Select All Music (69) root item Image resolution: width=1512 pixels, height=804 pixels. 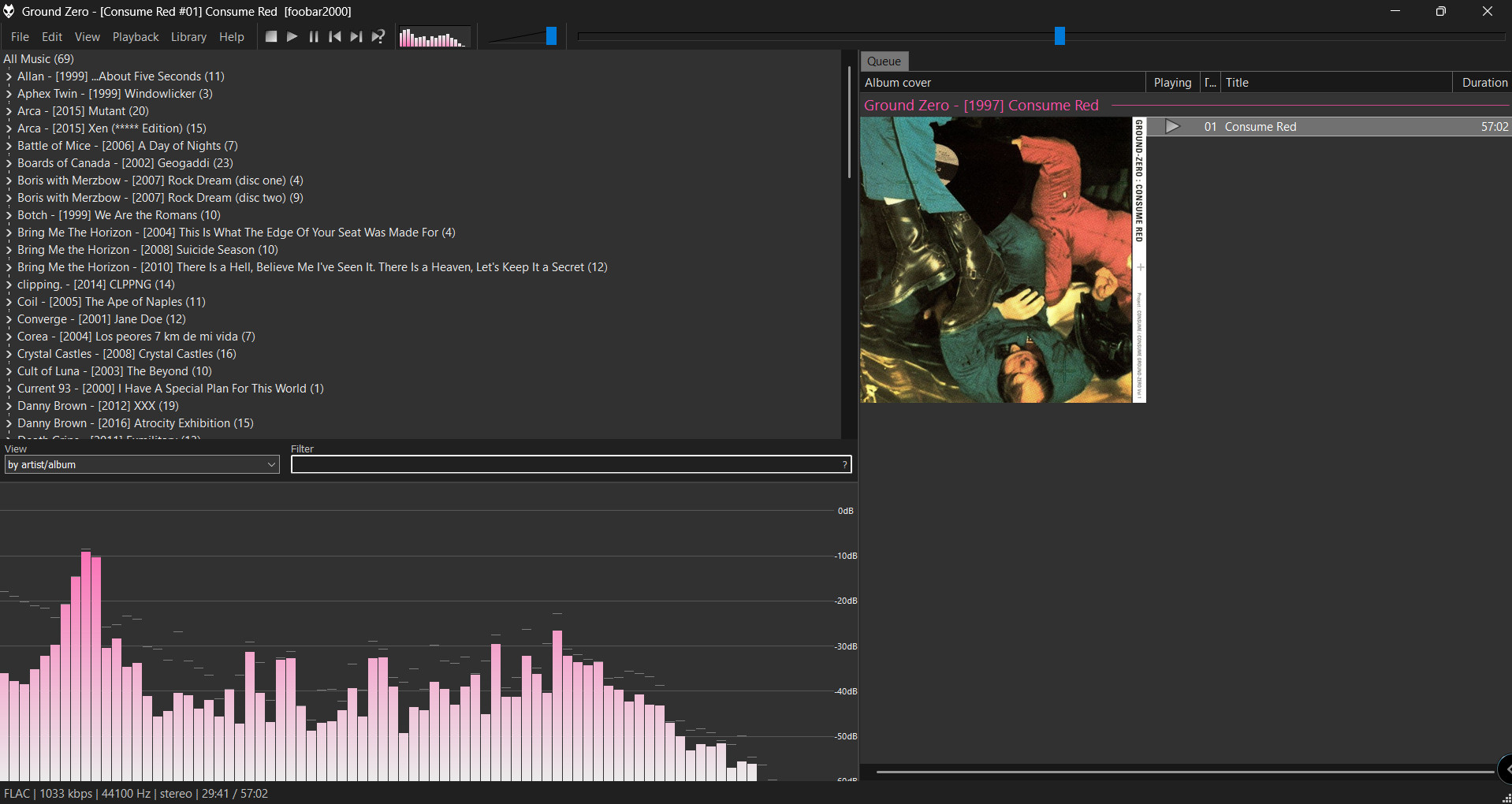click(x=39, y=59)
